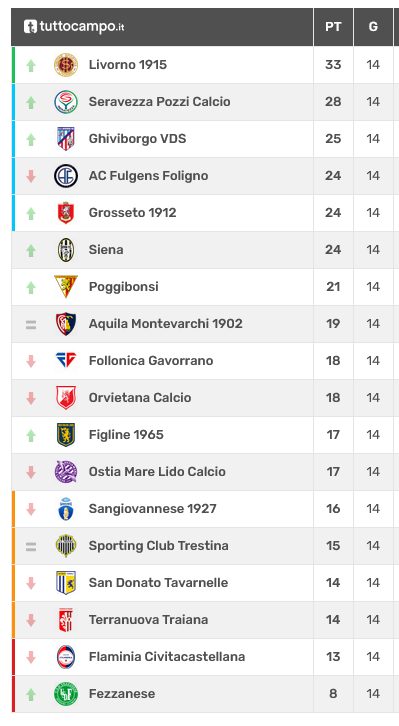The width and height of the screenshot is (399, 726).
Task: Click the green up arrow beside Figline 1965
Action: coord(31,435)
